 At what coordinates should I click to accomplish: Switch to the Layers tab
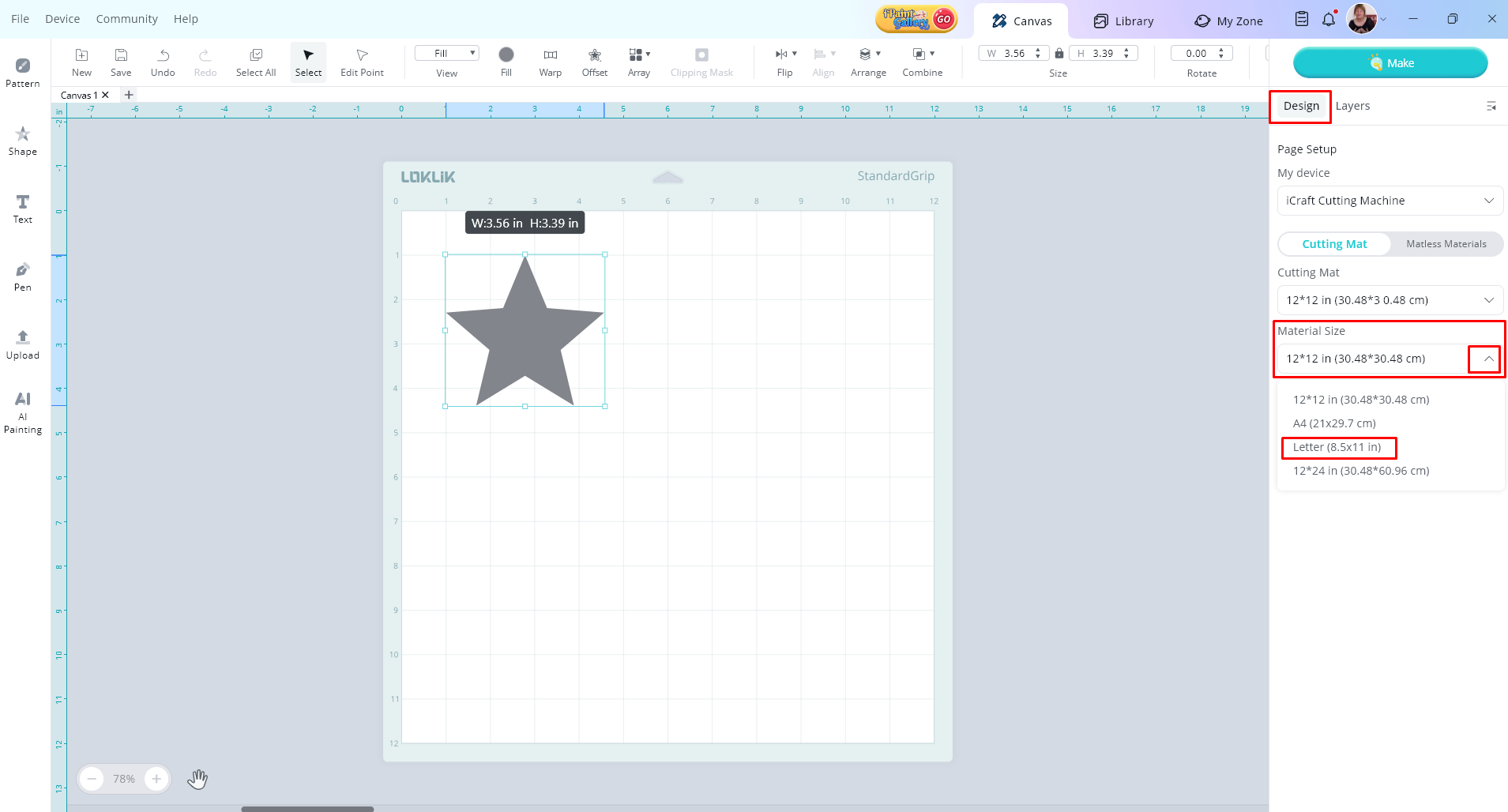(x=1352, y=106)
